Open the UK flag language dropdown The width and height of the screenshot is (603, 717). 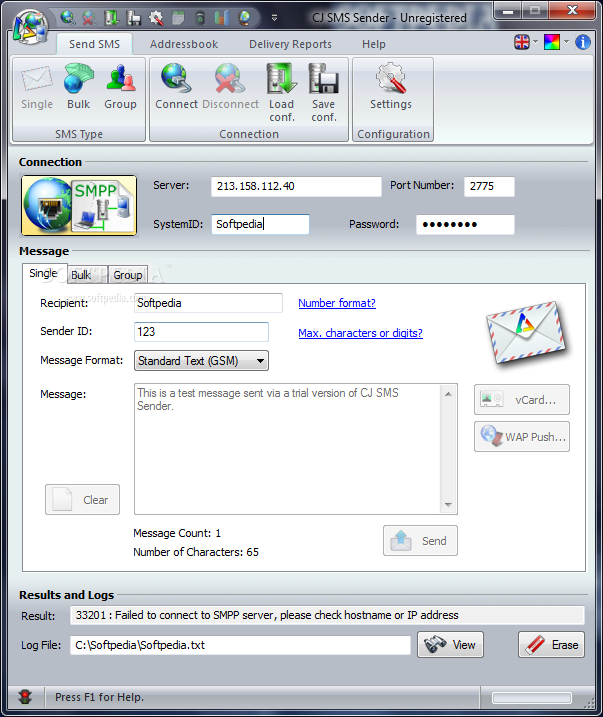click(x=526, y=42)
